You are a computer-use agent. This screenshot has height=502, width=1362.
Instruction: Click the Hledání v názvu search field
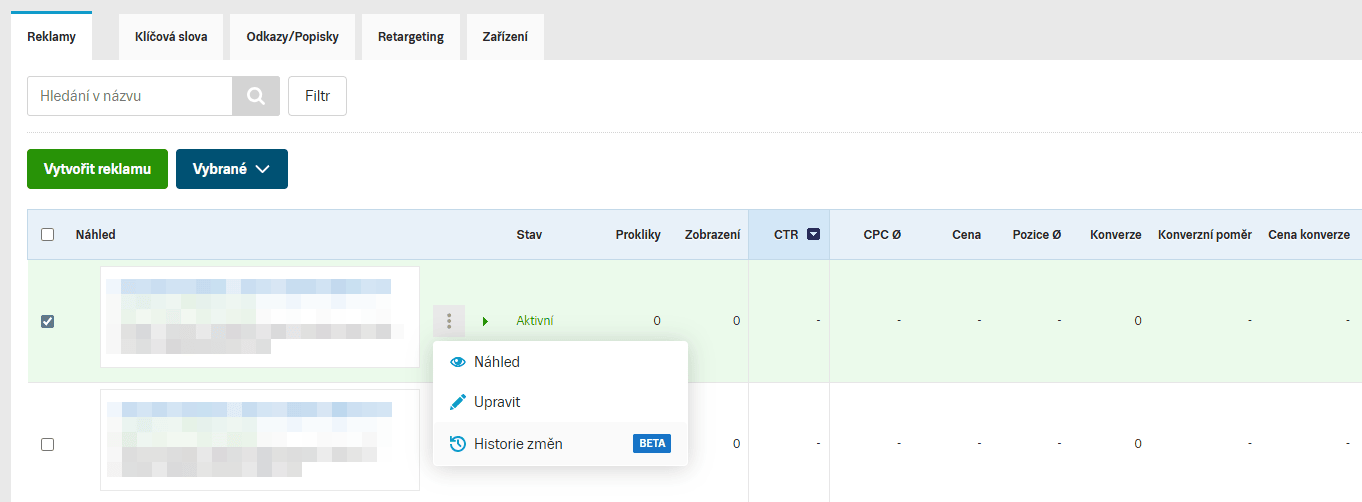pyautogui.click(x=130, y=96)
